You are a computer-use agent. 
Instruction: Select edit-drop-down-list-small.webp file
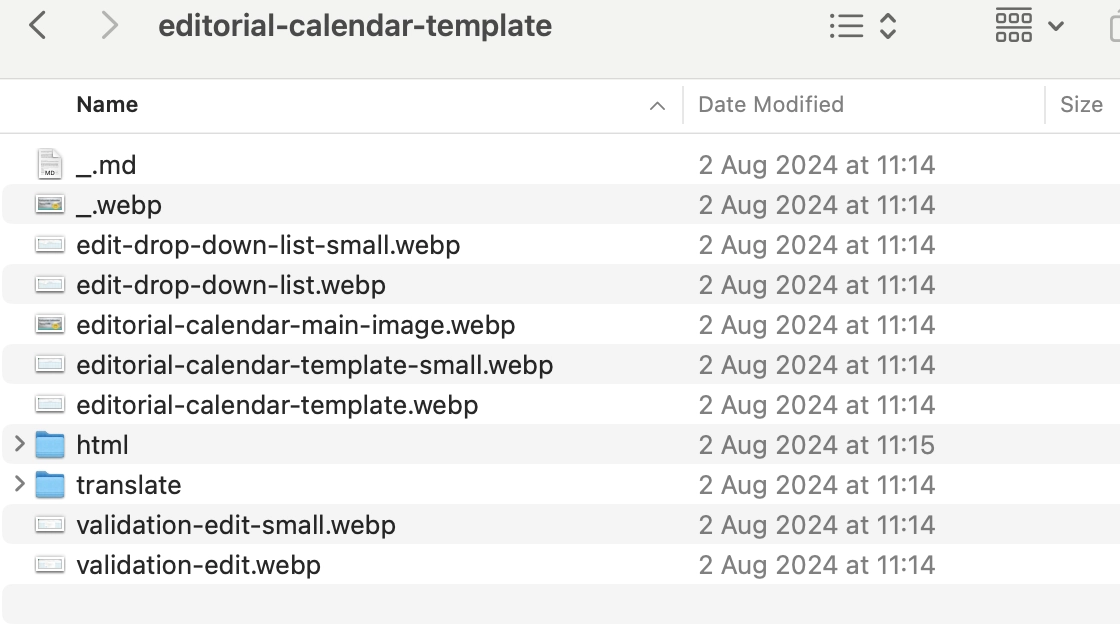pyautogui.click(x=268, y=244)
